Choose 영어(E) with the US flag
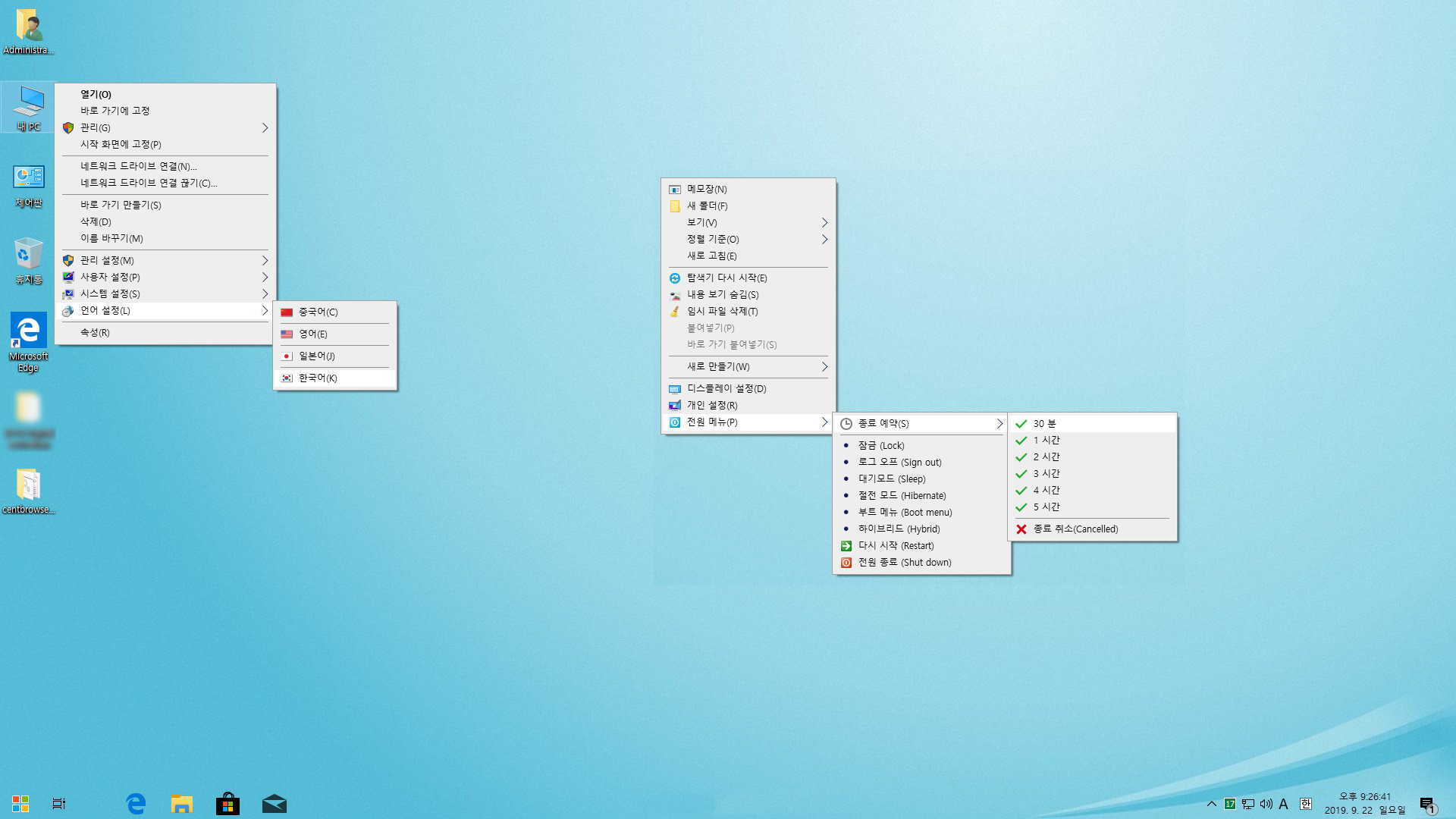This screenshot has width=1456, height=819. coord(335,334)
